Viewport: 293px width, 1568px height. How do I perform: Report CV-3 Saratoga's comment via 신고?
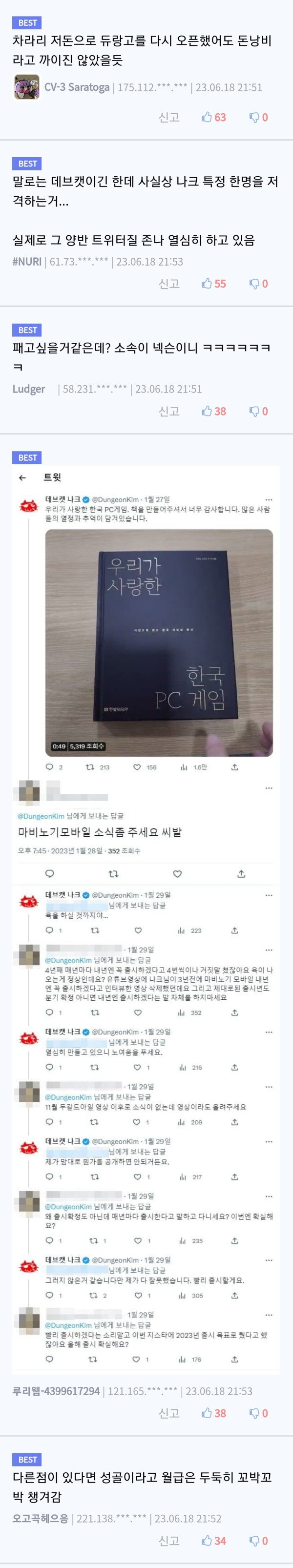[169, 117]
